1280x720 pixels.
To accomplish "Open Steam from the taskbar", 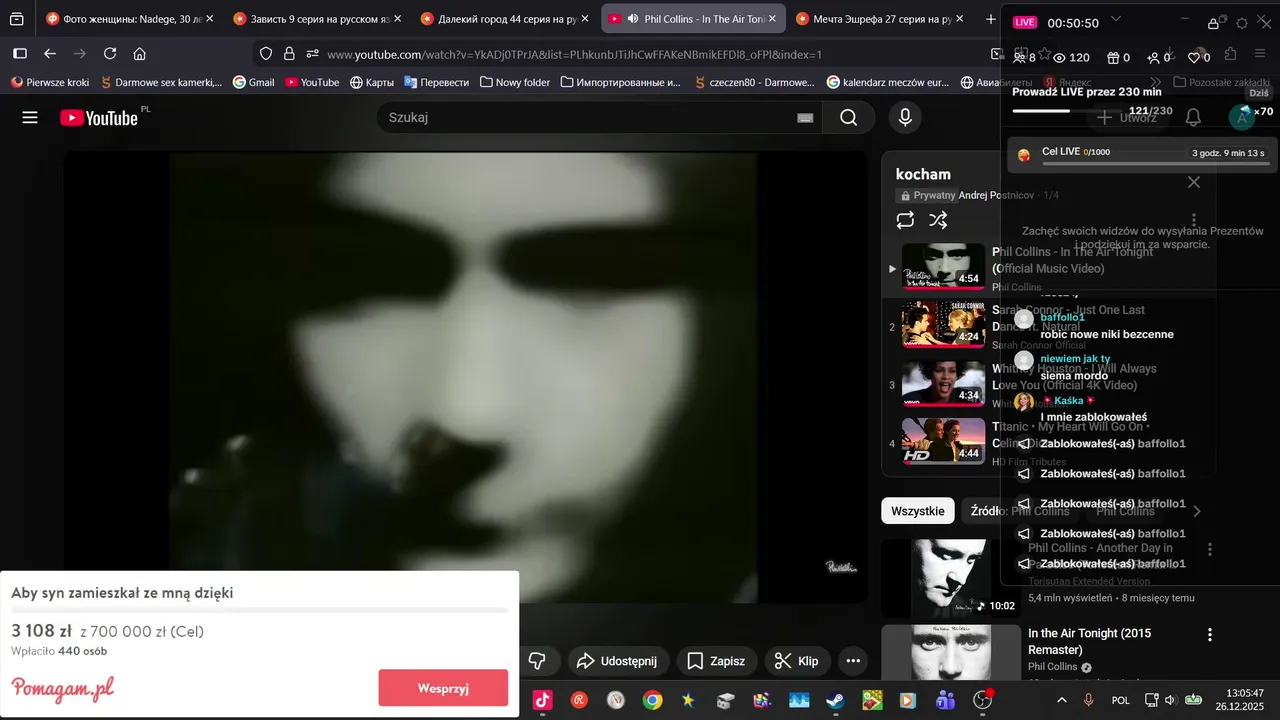I will (834, 700).
